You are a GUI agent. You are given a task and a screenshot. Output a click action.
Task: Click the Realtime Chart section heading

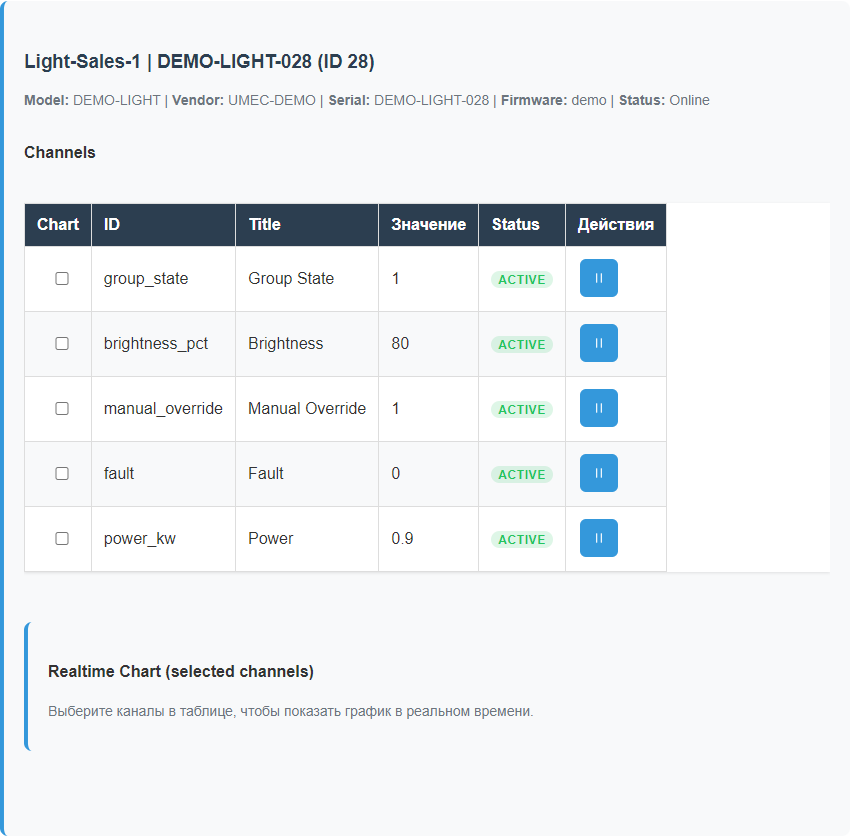tap(180, 671)
